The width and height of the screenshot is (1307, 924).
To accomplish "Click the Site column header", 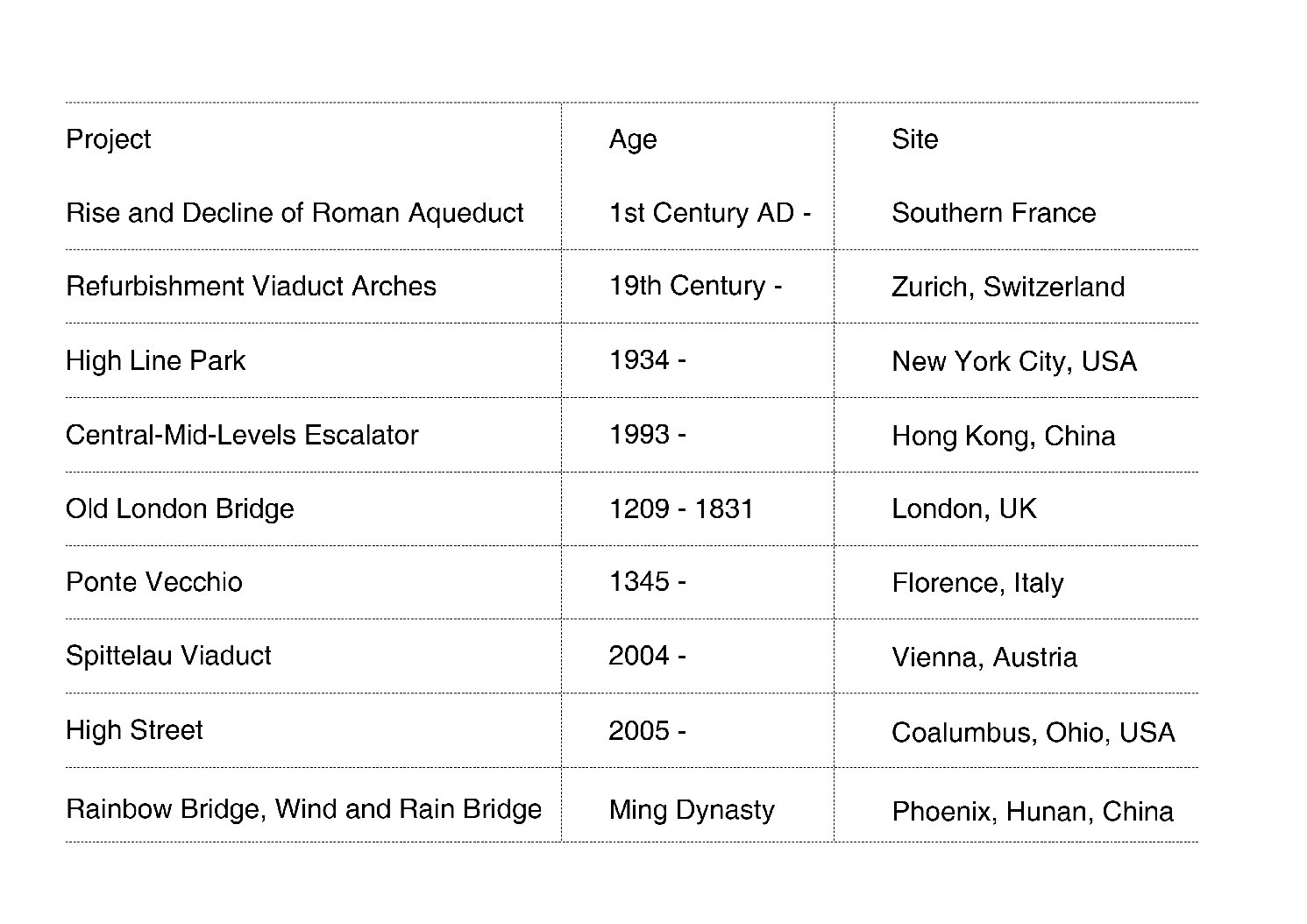I will click(914, 139).
